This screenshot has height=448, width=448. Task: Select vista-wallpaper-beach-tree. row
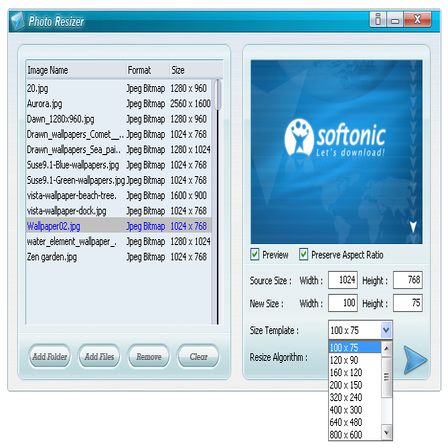(x=119, y=196)
